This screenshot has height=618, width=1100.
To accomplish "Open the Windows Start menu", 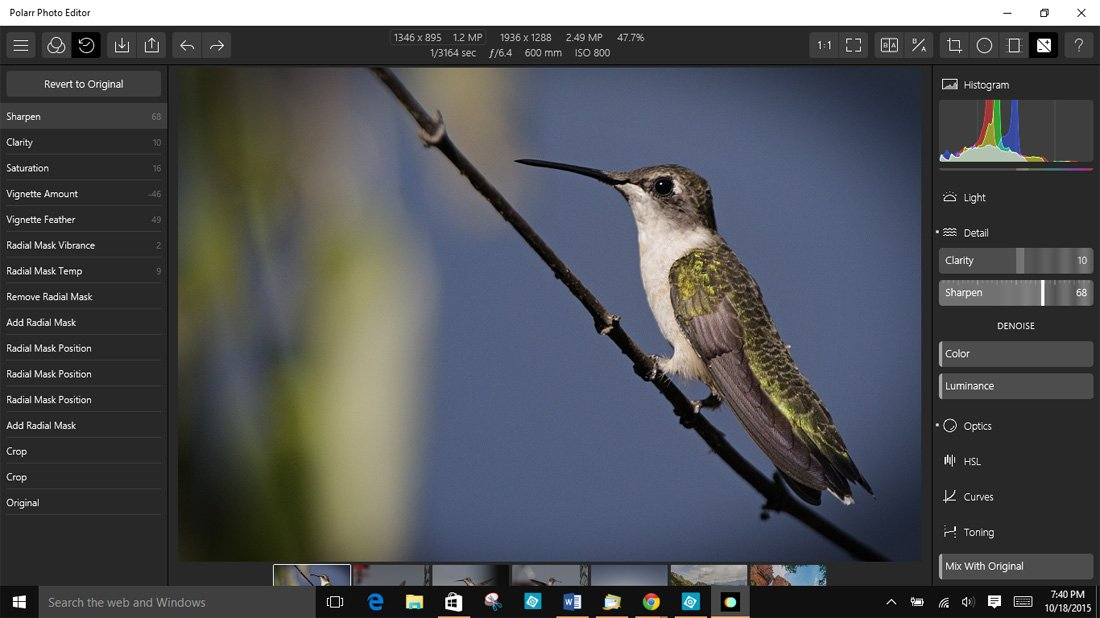I will [19, 601].
